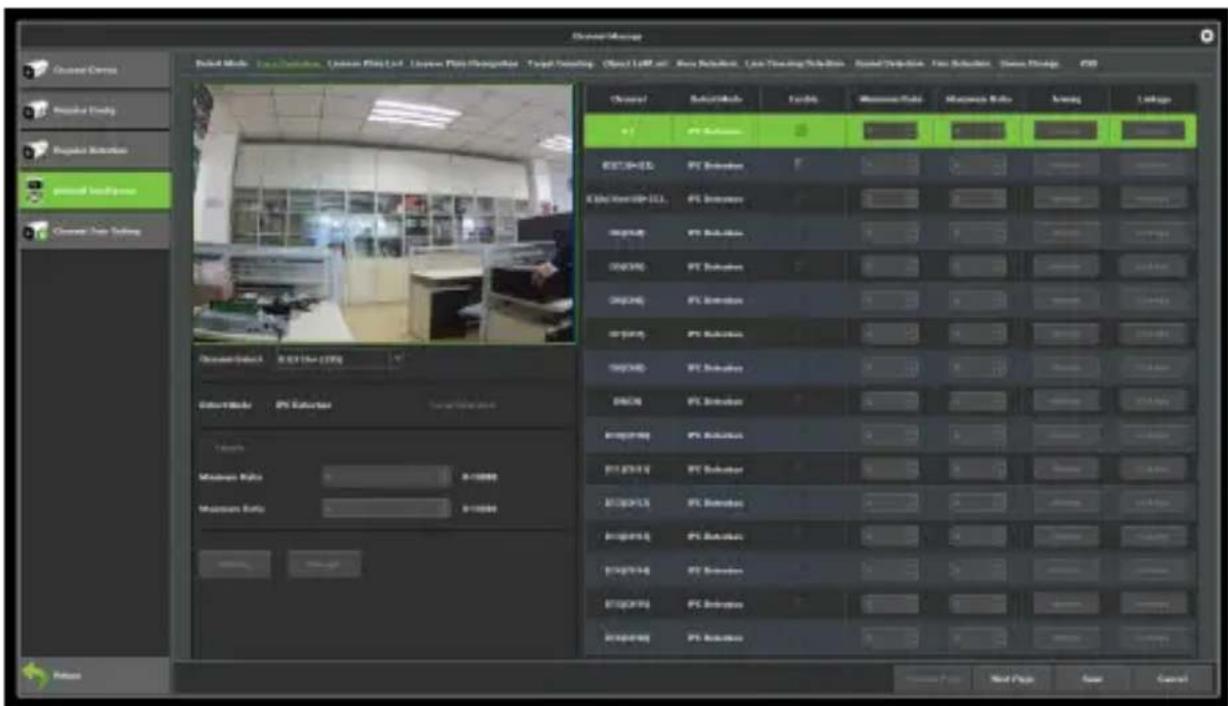
Task: Click the bottom sidebar camera icon above Return
Action: tap(35, 232)
